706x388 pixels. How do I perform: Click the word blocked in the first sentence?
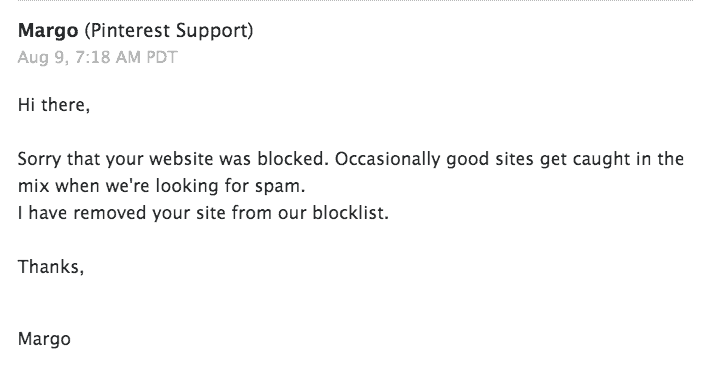293,158
